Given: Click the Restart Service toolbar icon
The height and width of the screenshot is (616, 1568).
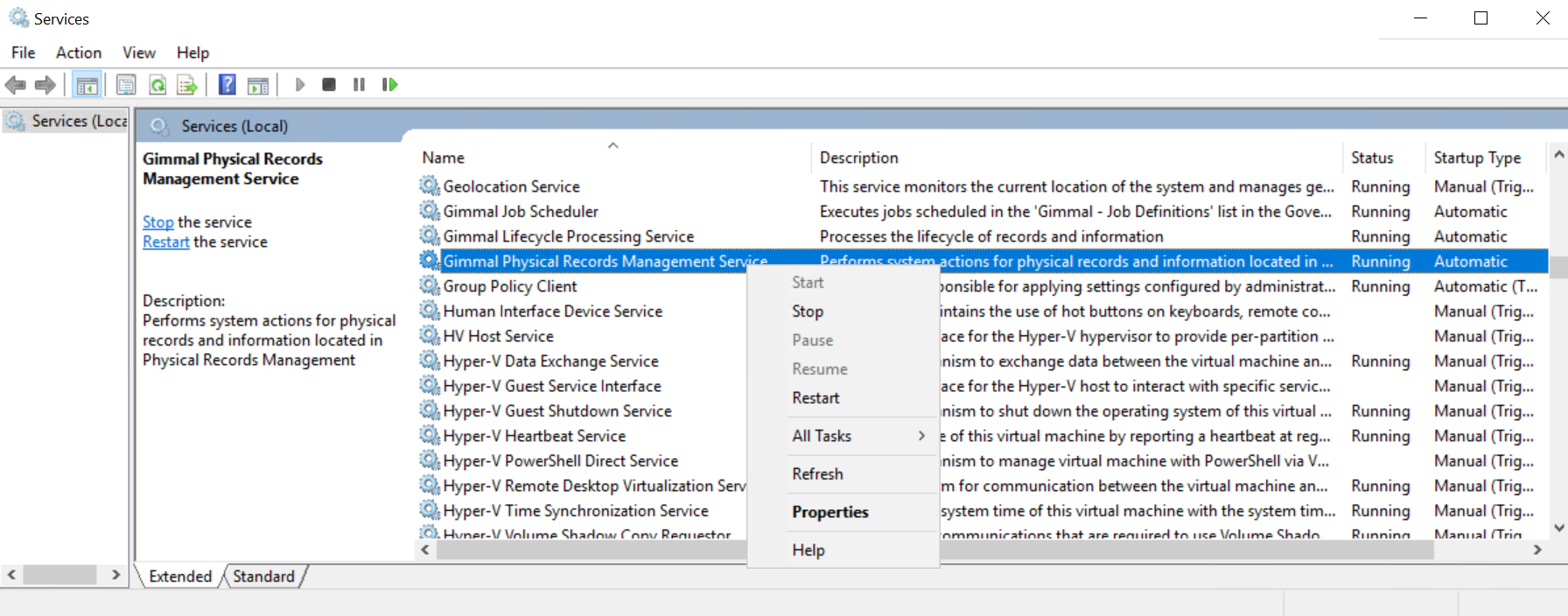Looking at the screenshot, I should [389, 85].
